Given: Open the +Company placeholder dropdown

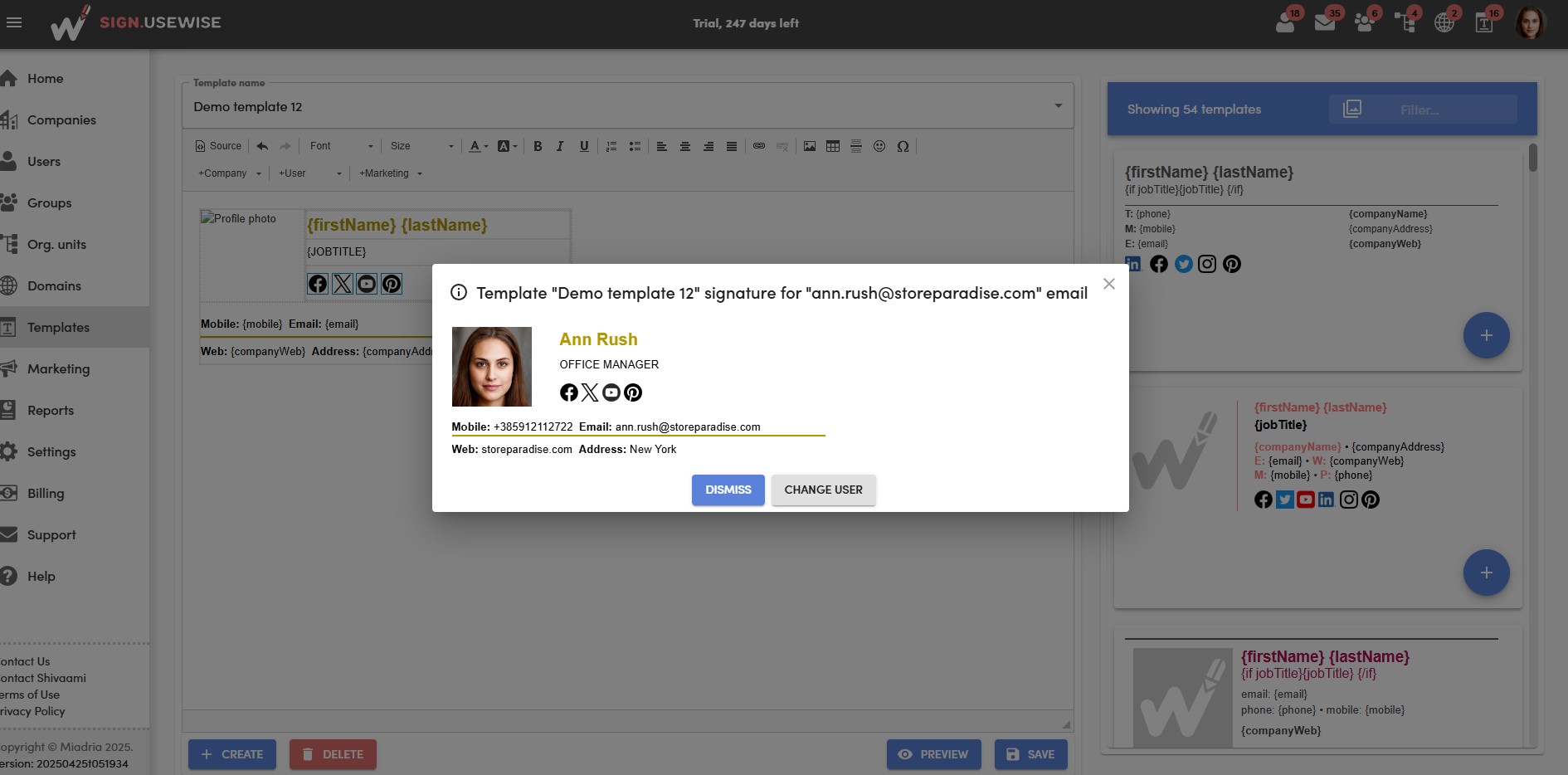Looking at the screenshot, I should [x=230, y=173].
